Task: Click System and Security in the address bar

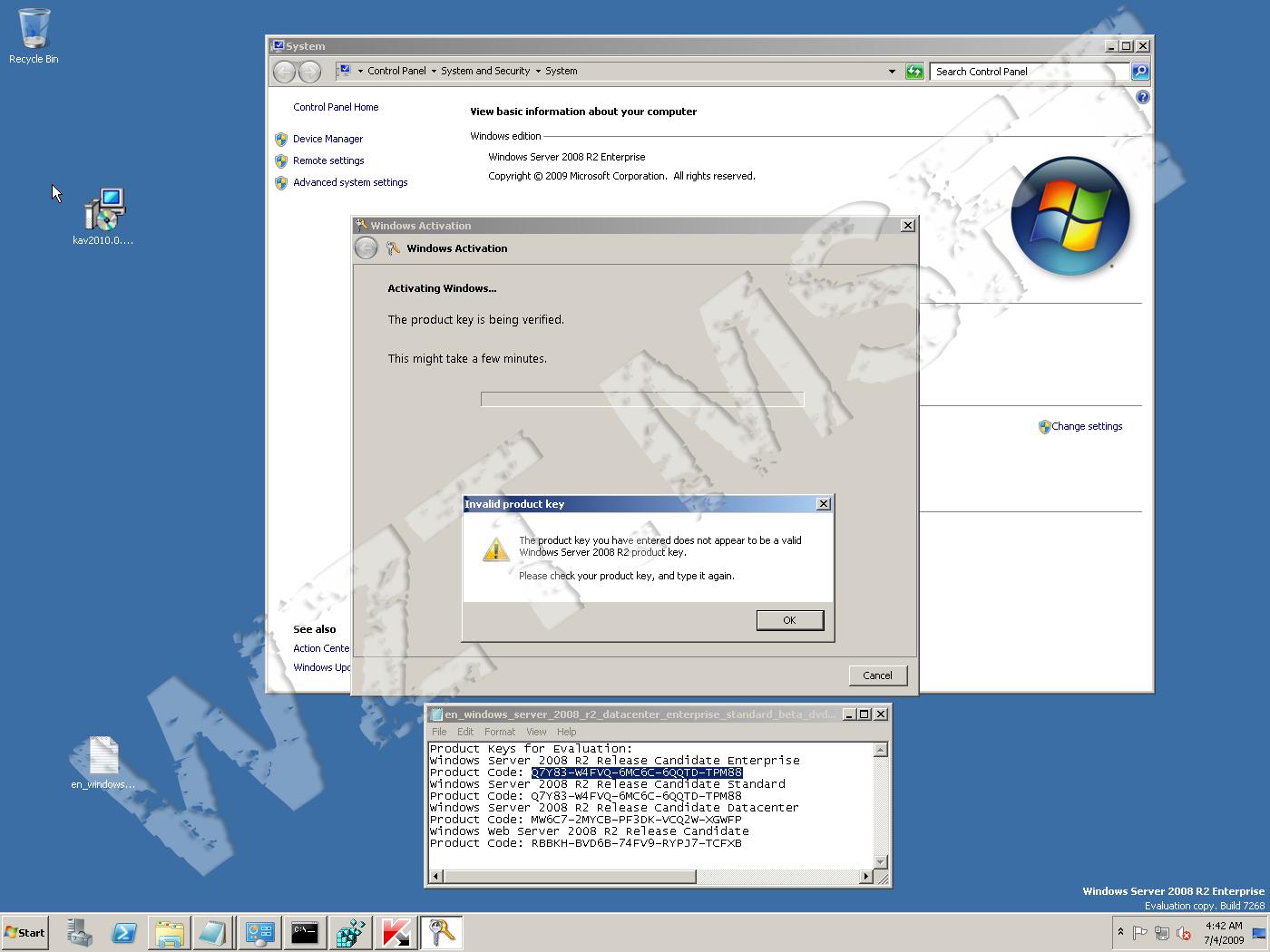Action: click(x=485, y=71)
